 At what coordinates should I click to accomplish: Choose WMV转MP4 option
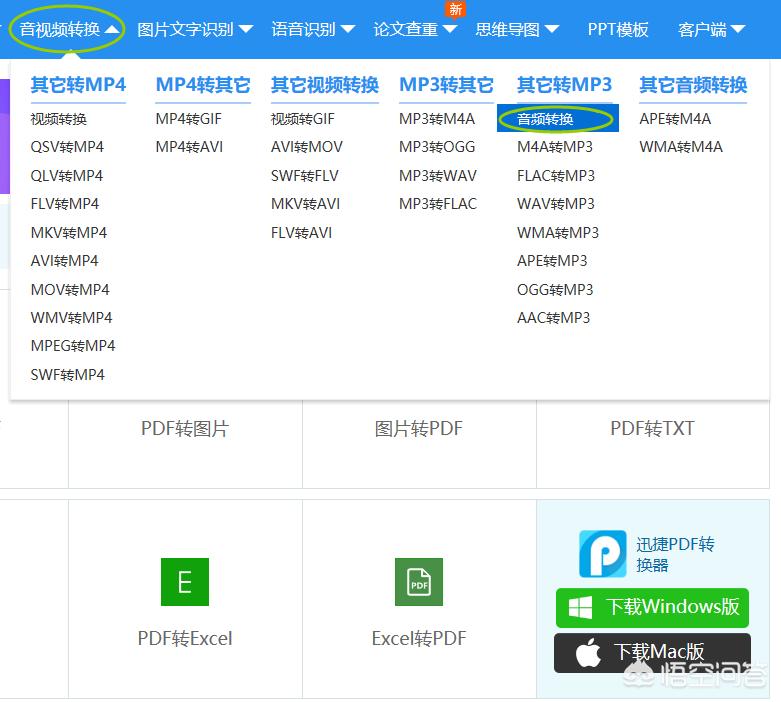point(71,317)
